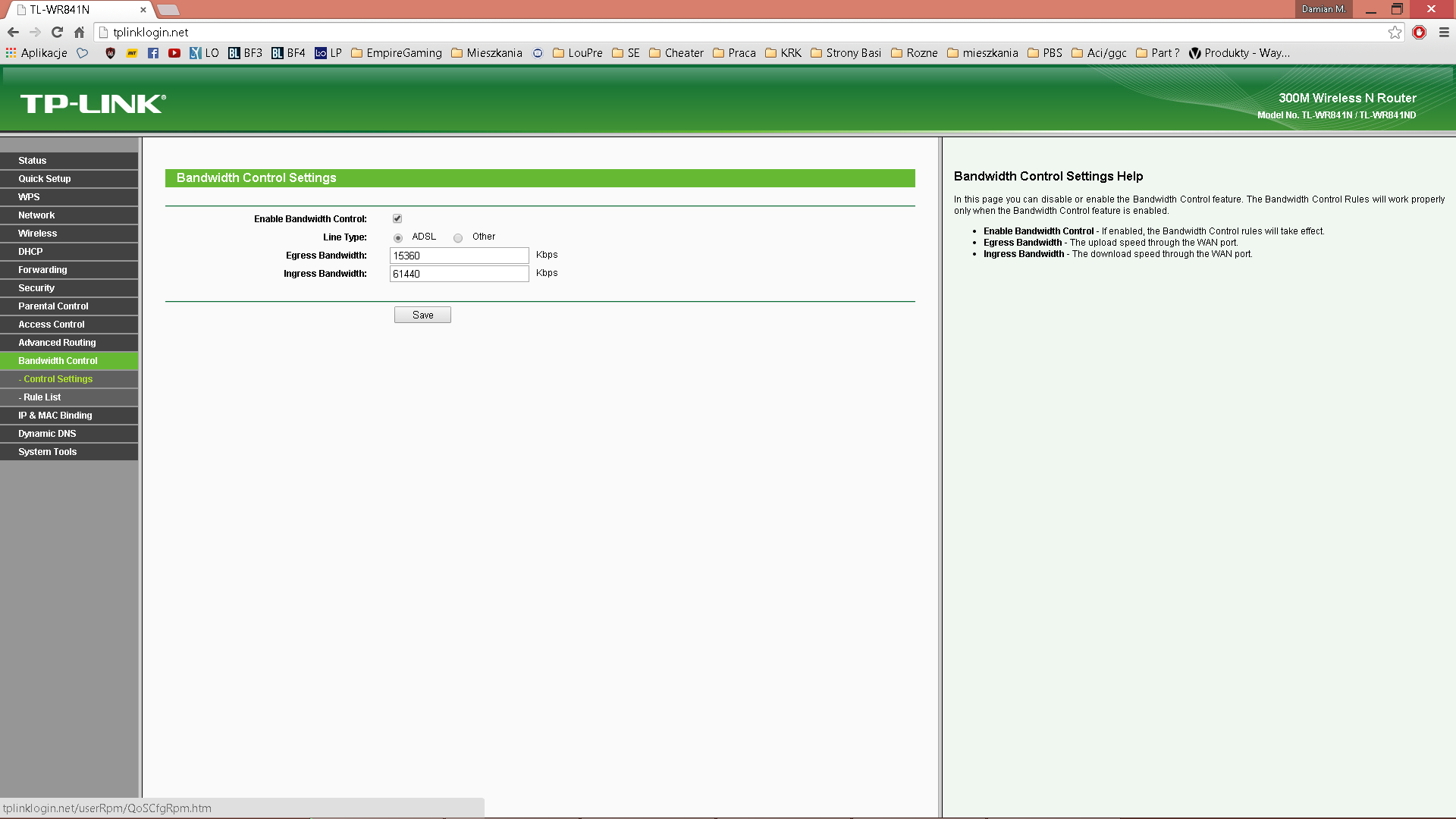Click the browser reload icon

coord(57,32)
